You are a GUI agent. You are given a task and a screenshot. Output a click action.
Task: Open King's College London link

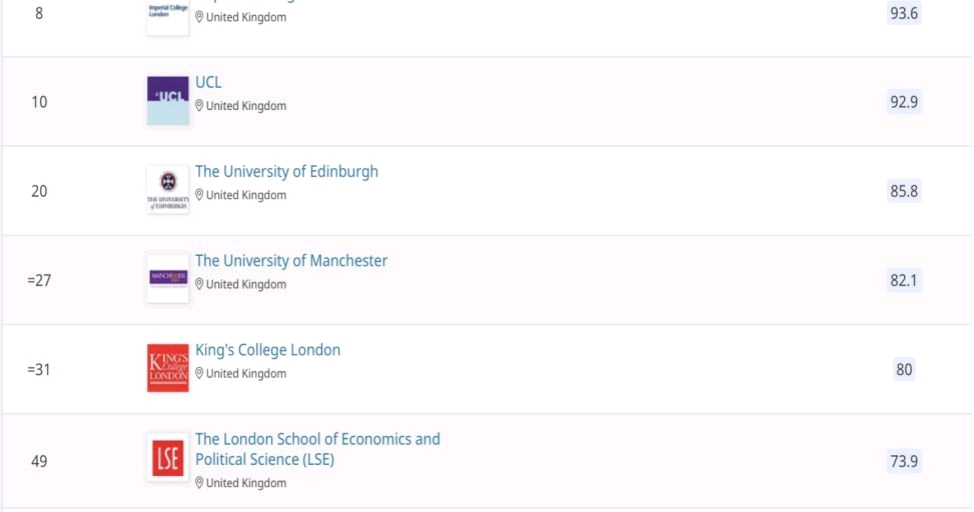[x=268, y=350]
